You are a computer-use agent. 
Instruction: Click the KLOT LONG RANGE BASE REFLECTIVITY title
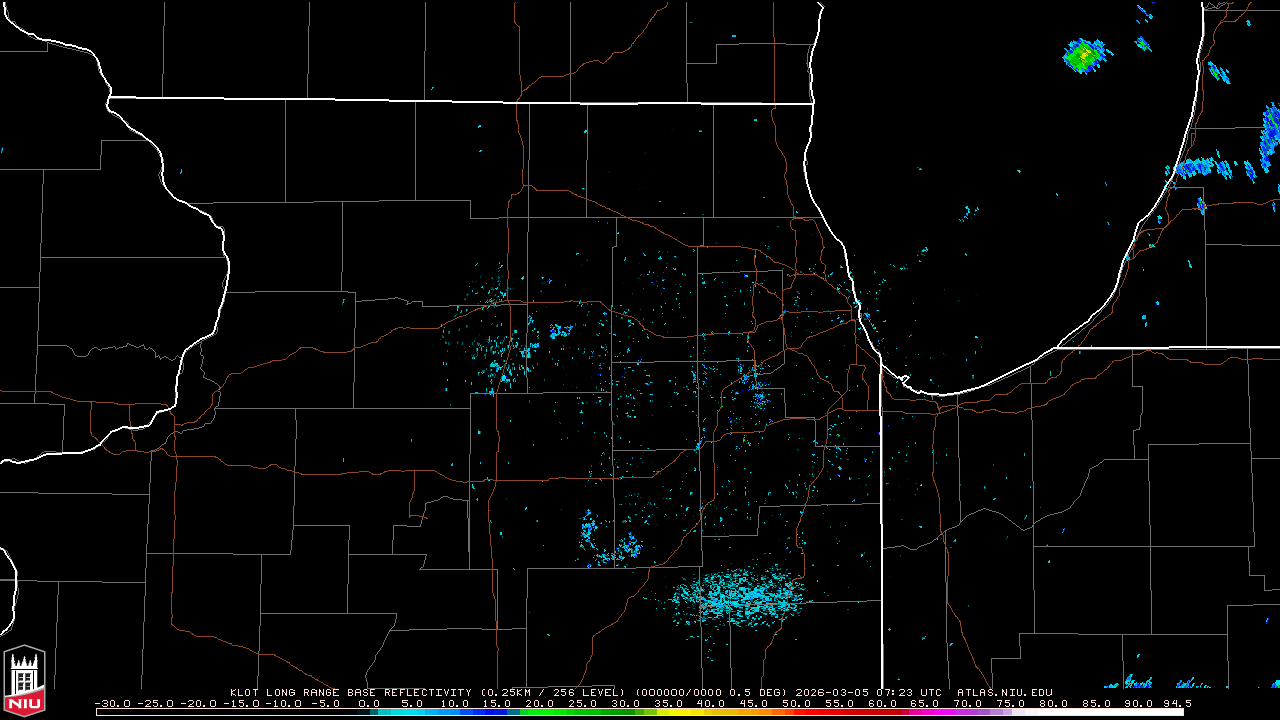point(350,692)
